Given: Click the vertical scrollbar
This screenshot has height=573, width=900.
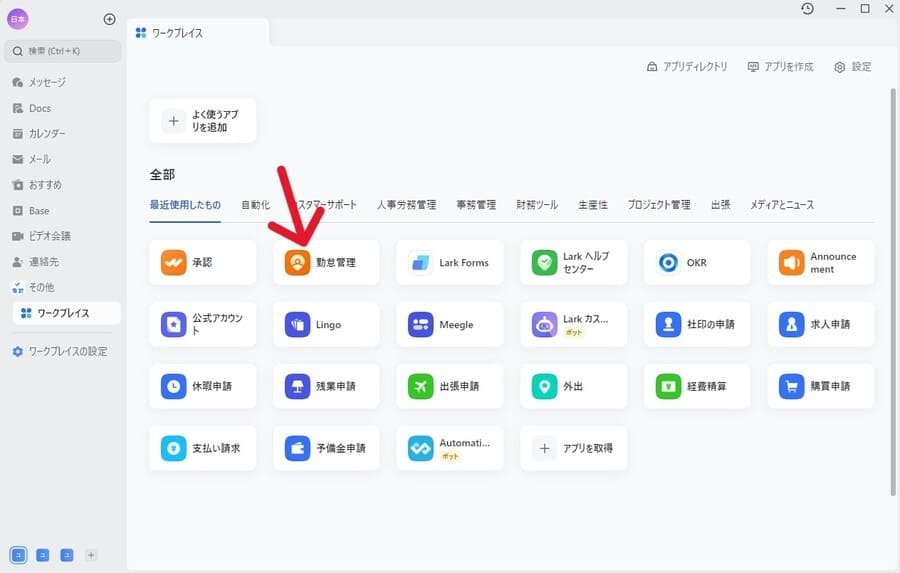Looking at the screenshot, I should pos(893,293).
